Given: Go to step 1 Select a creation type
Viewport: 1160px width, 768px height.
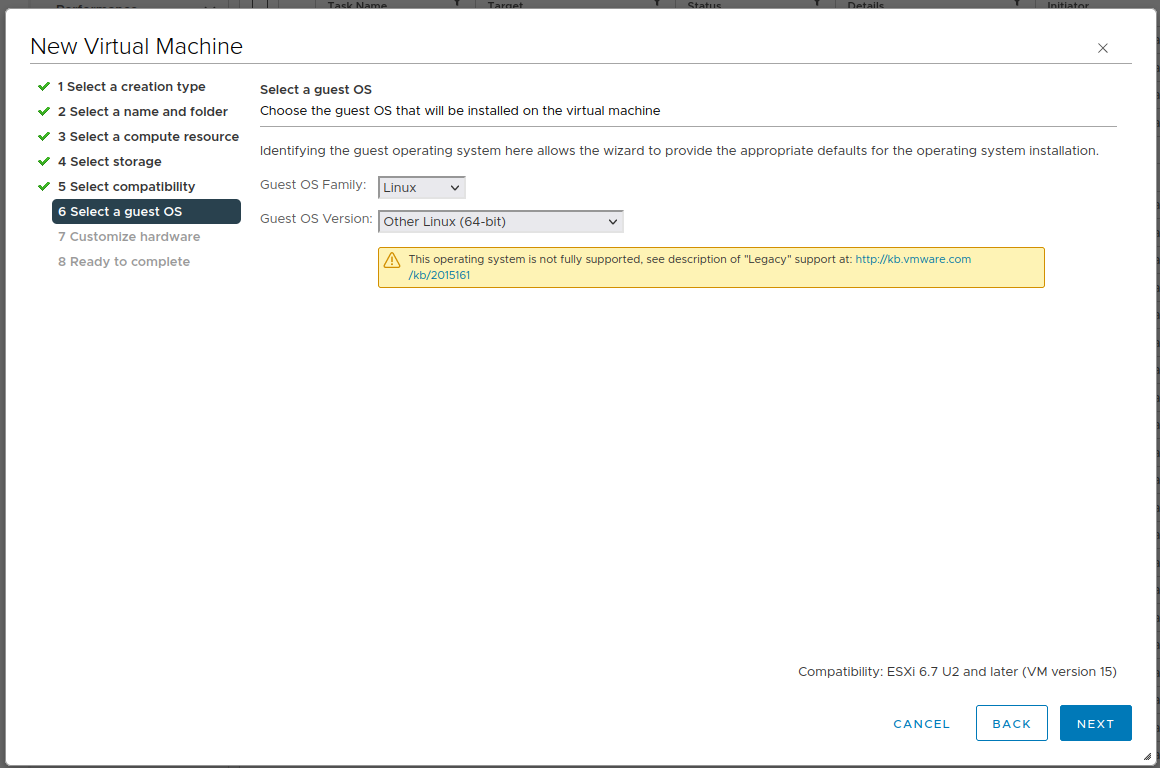Looking at the screenshot, I should point(131,87).
